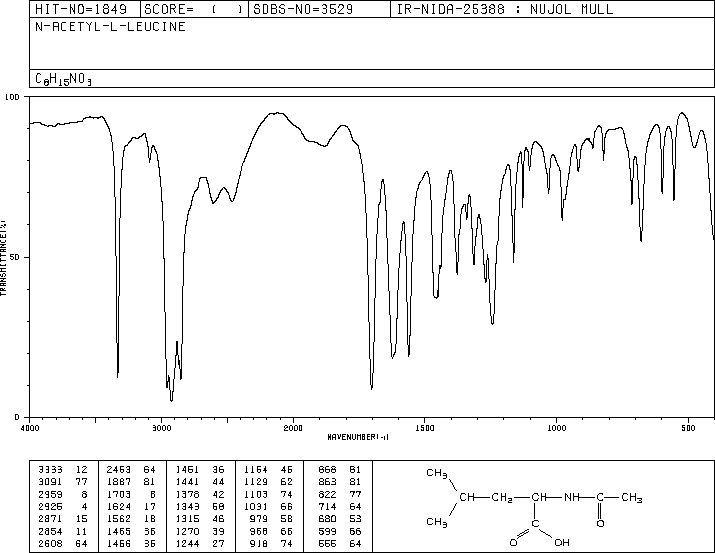Click the 2000 wavenumber axis label
Viewport: 715px width, 553px height.
pyautogui.click(x=293, y=428)
